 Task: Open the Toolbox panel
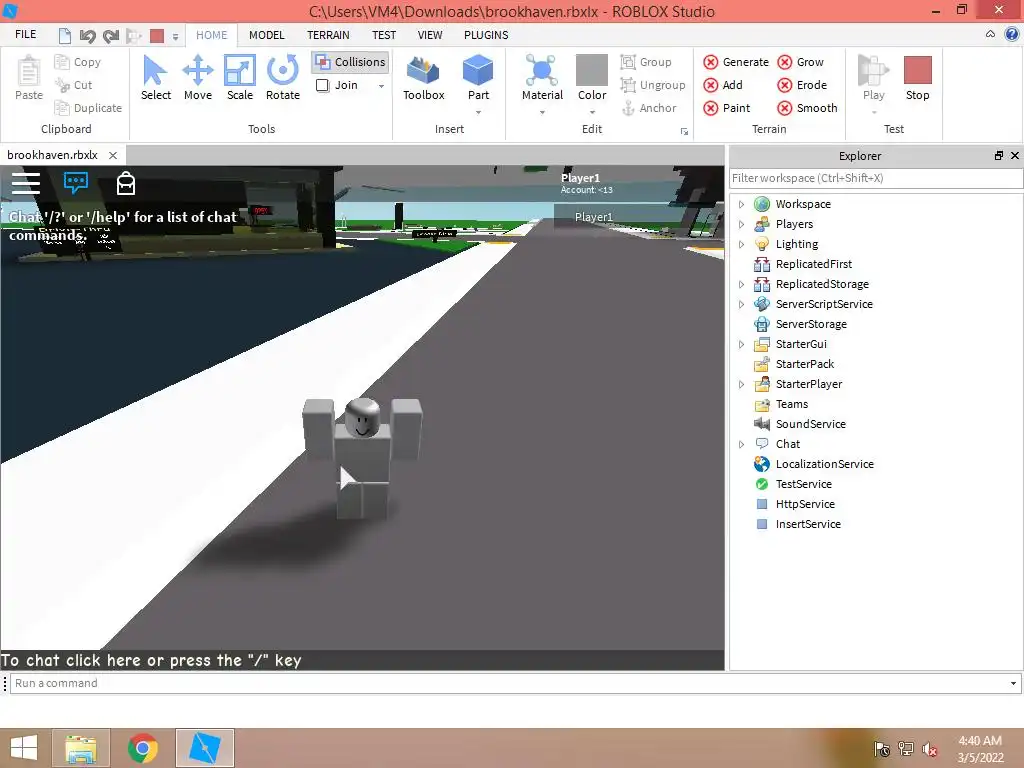tap(423, 78)
